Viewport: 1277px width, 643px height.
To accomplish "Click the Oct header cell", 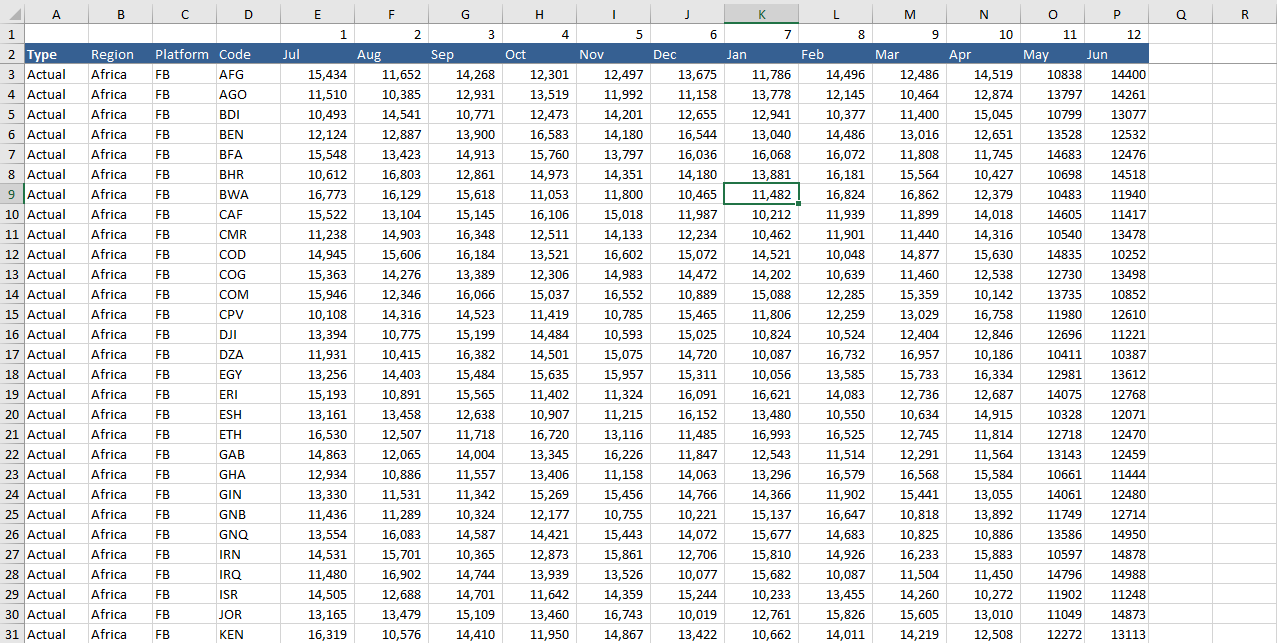I will pos(539,54).
